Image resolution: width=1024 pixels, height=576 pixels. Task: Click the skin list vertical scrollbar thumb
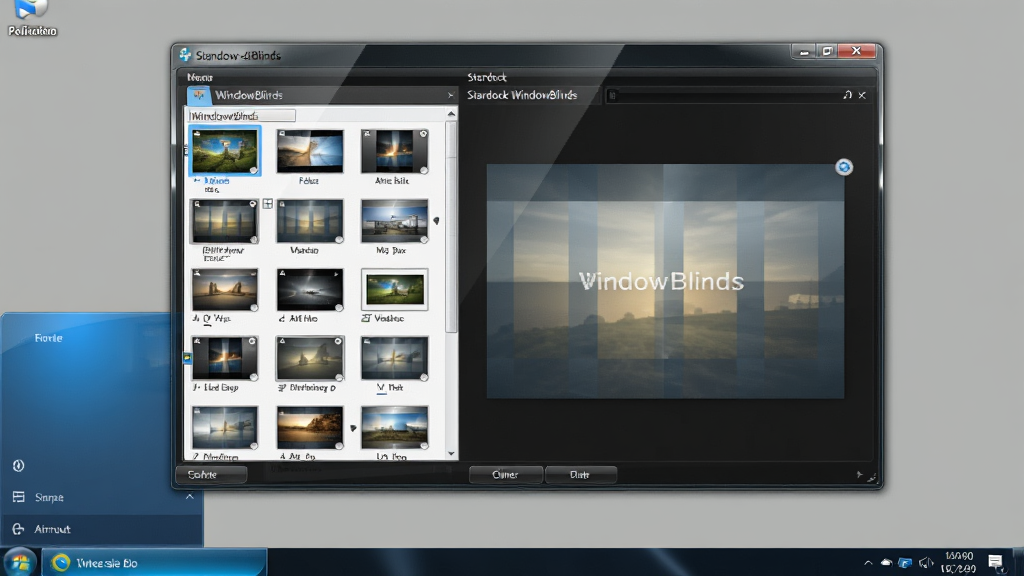click(x=451, y=227)
